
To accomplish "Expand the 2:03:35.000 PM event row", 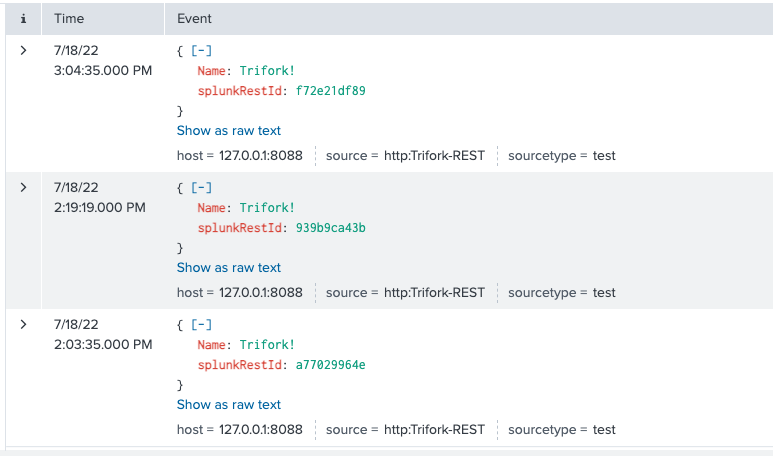I will pyautogui.click(x=23, y=324).
